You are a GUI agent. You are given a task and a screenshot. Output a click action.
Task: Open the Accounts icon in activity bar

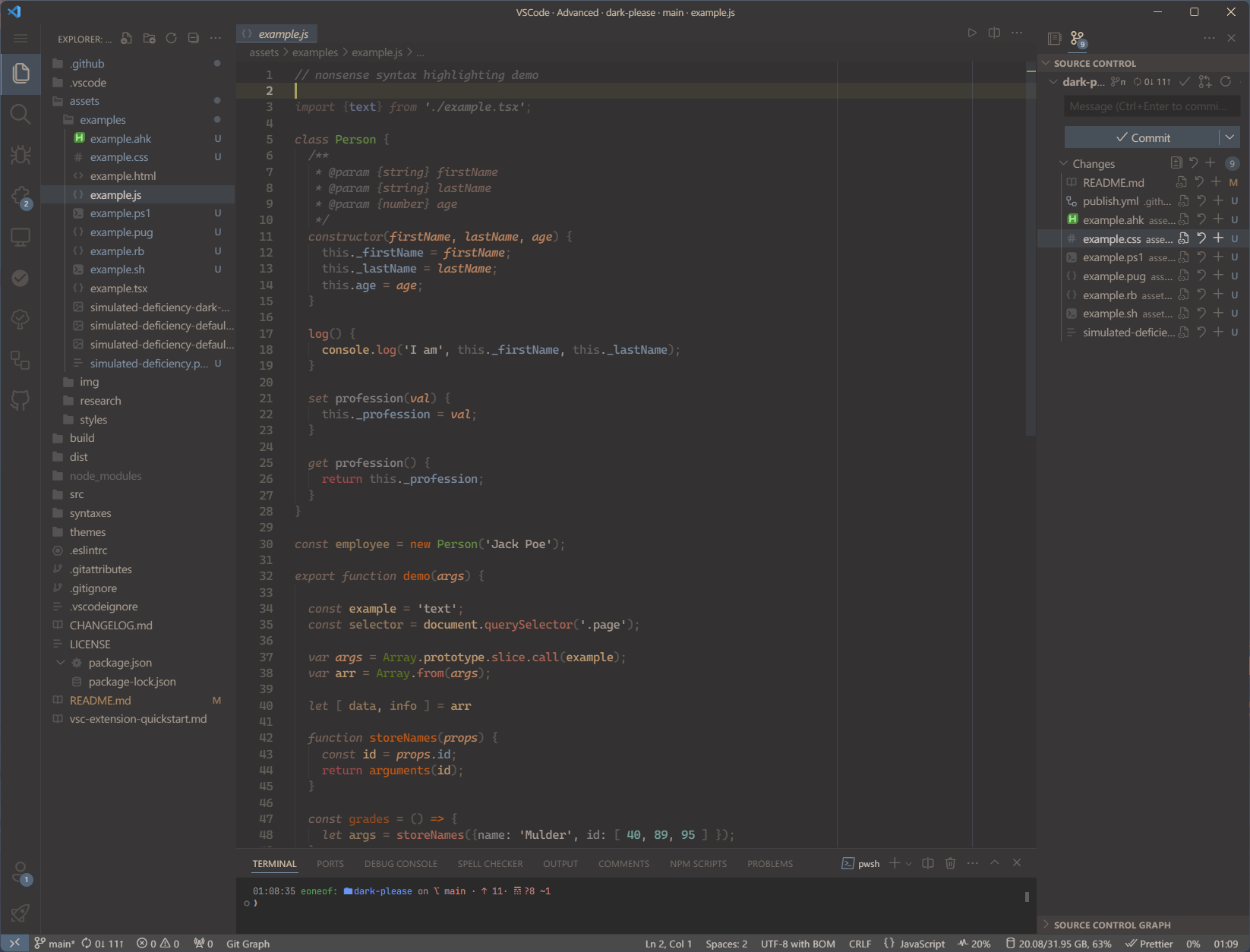(x=21, y=872)
